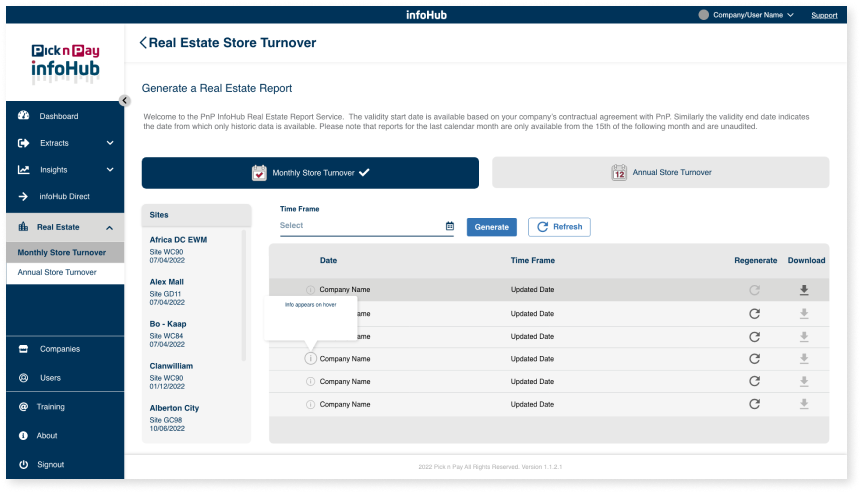Click the Real Estate buildings icon
This screenshot has height=493, width=861.
point(23,227)
